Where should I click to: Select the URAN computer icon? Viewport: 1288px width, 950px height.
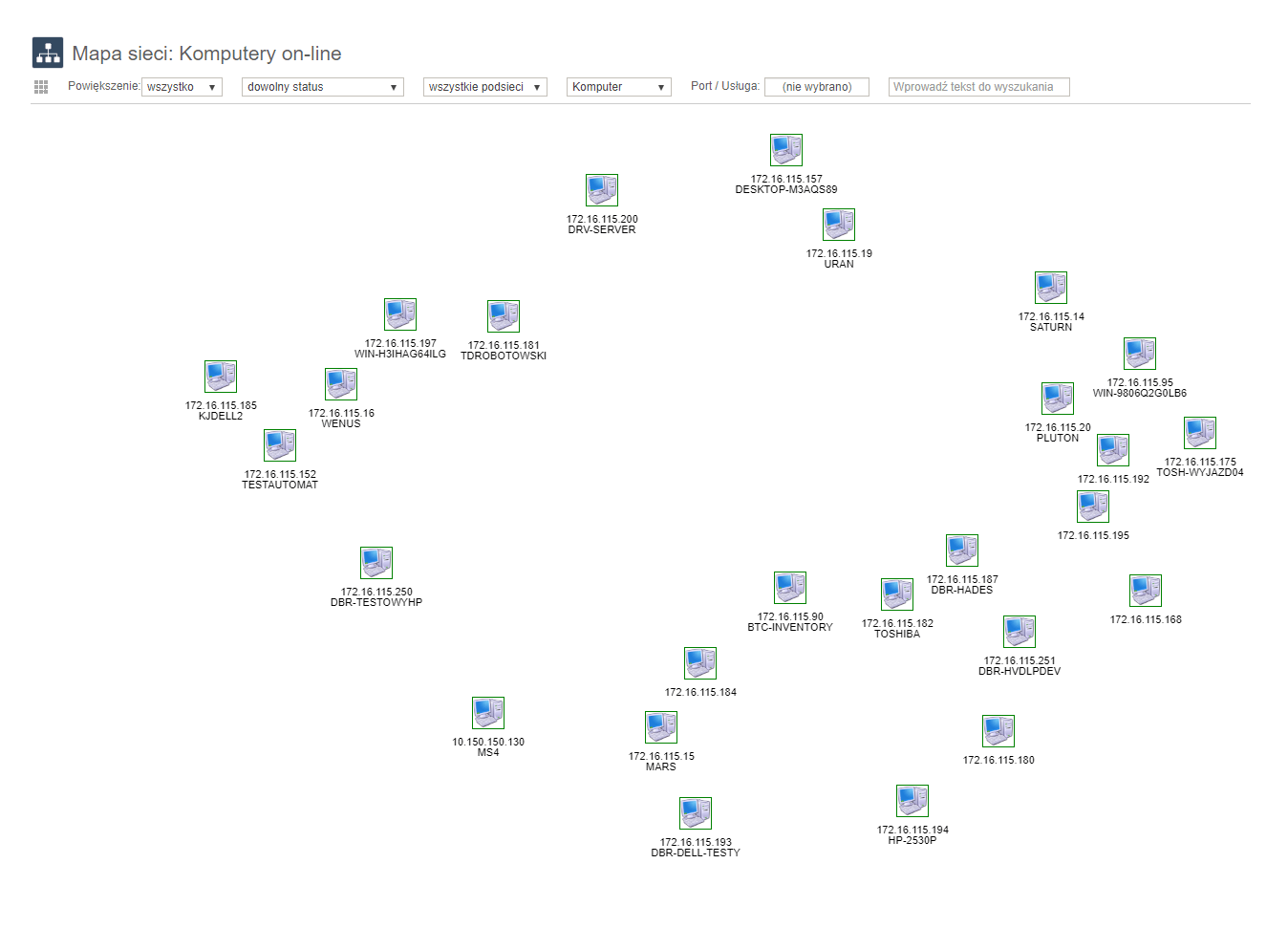point(839,225)
